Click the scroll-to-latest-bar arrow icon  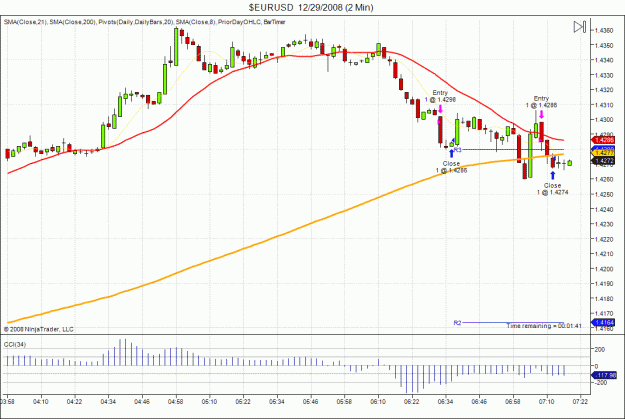point(580,27)
